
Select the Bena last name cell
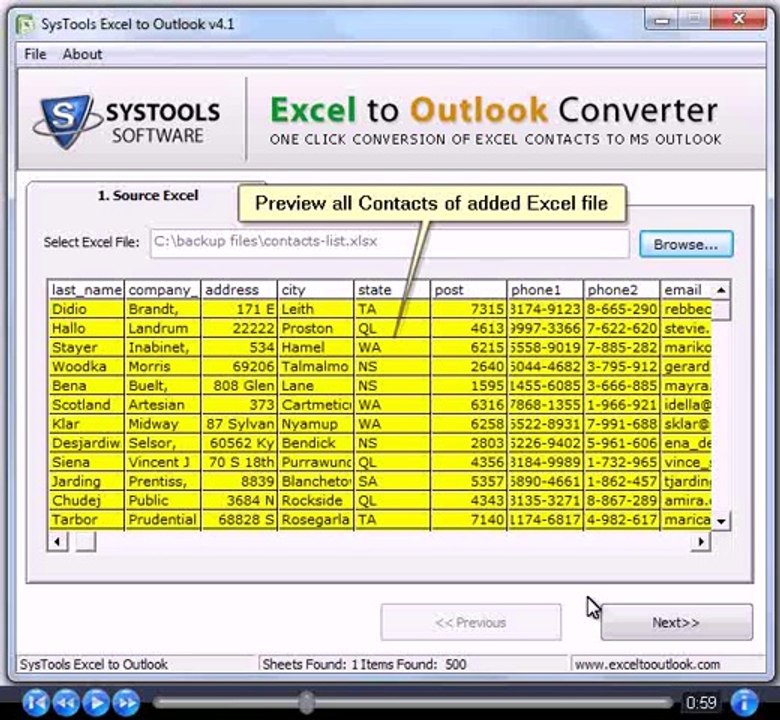point(86,386)
